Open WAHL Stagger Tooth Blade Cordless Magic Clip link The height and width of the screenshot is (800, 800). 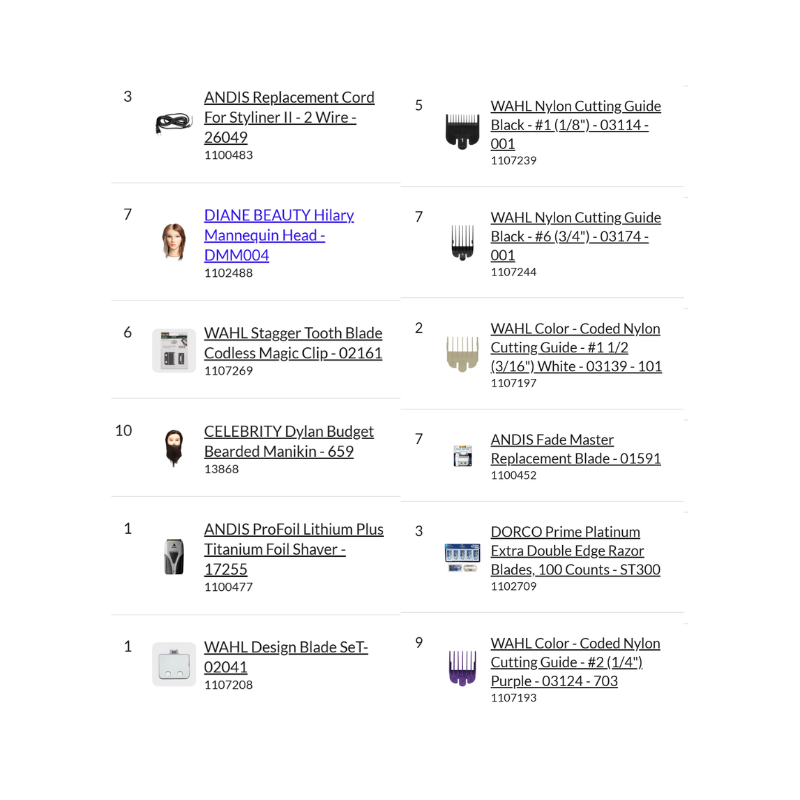[x=293, y=343]
